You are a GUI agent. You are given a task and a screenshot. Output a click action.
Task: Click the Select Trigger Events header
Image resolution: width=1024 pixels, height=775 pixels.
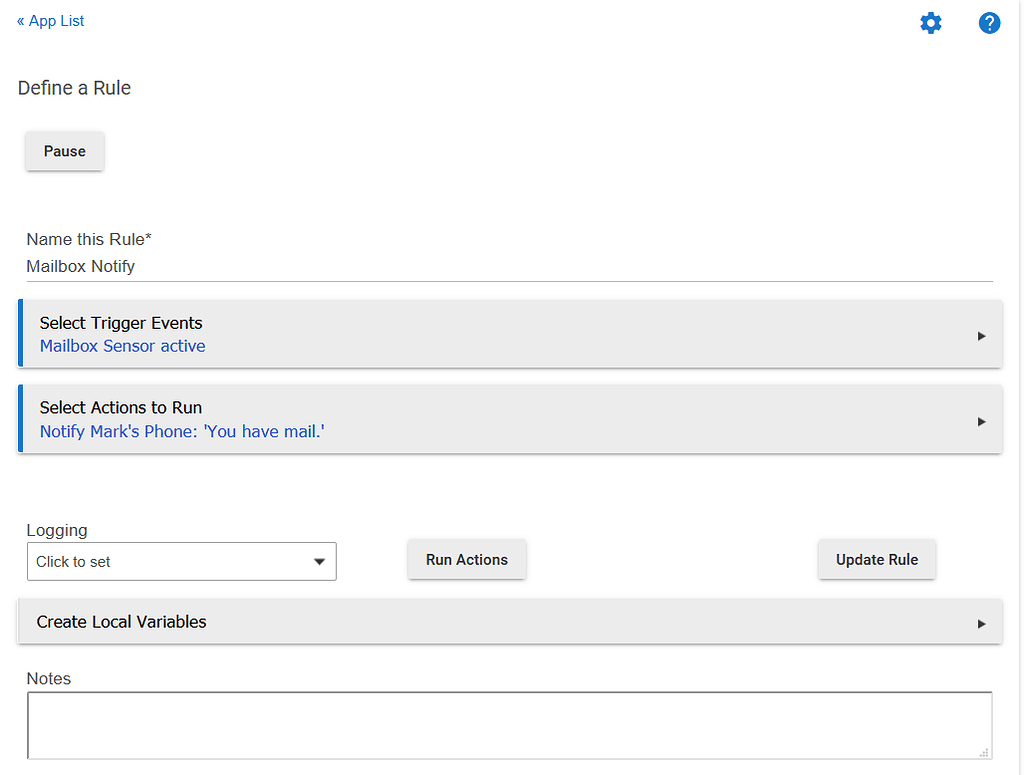pos(121,323)
